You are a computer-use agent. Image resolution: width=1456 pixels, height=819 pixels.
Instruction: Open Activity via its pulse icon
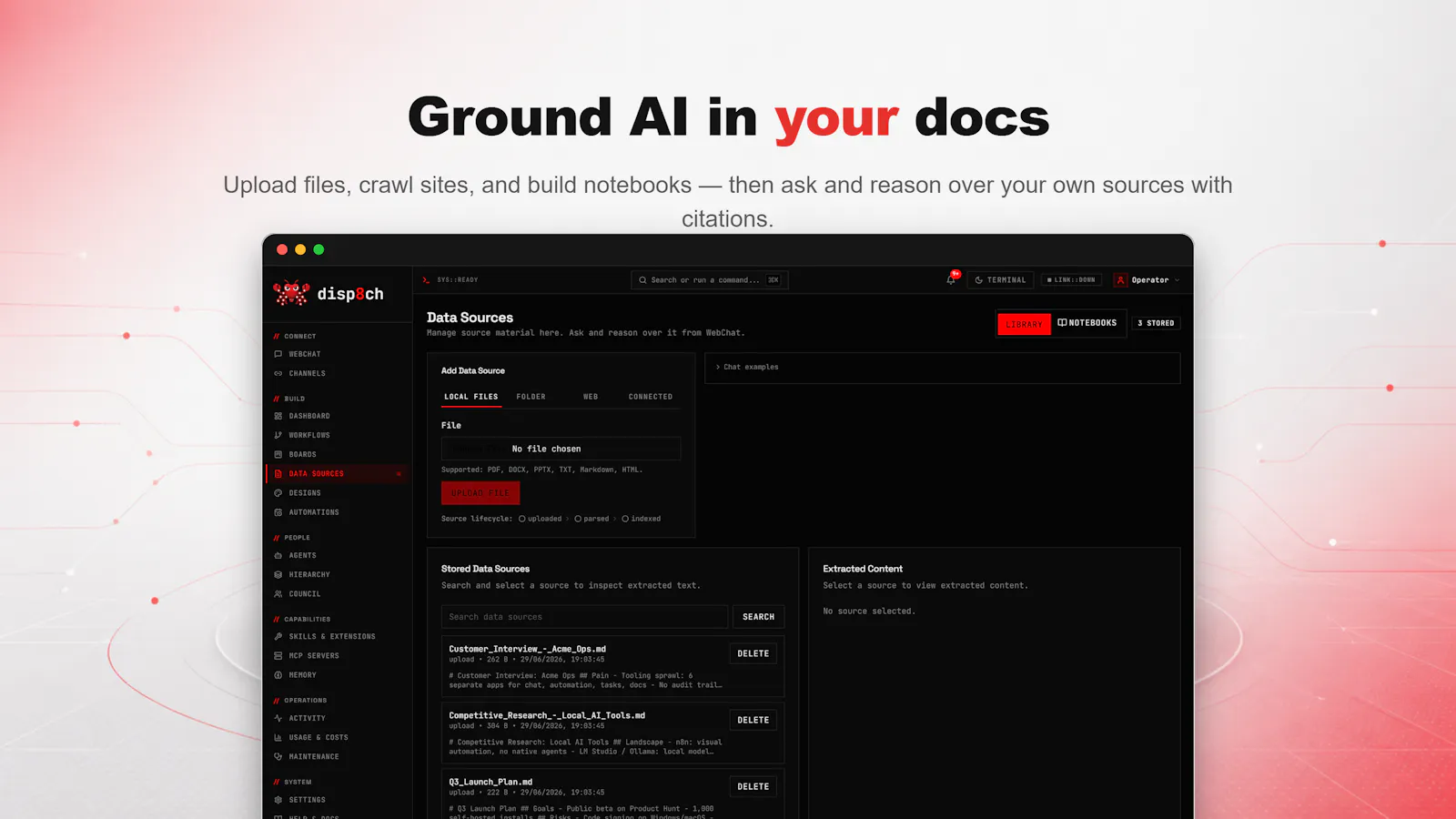[278, 718]
